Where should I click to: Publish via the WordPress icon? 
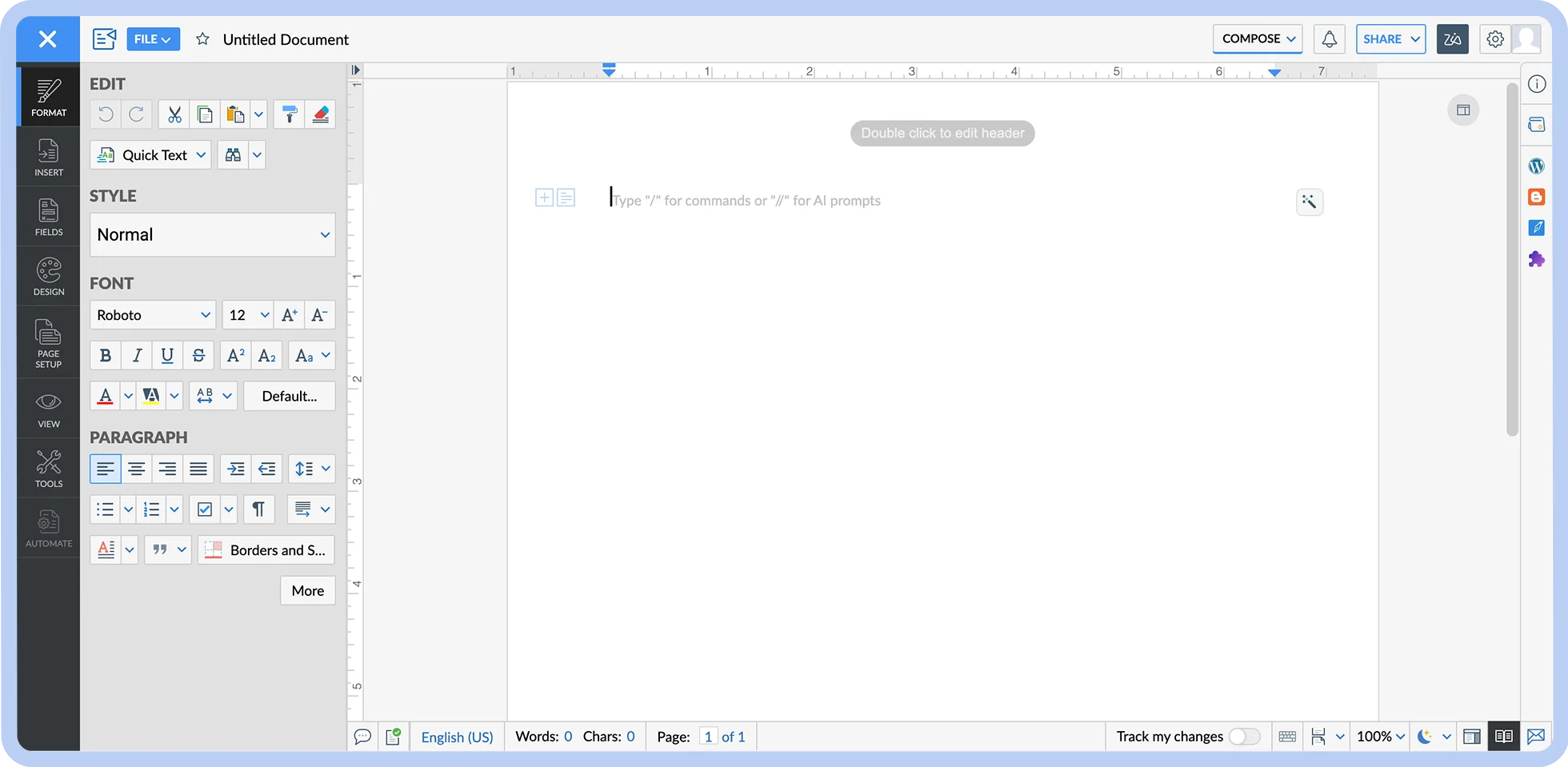tap(1536, 166)
